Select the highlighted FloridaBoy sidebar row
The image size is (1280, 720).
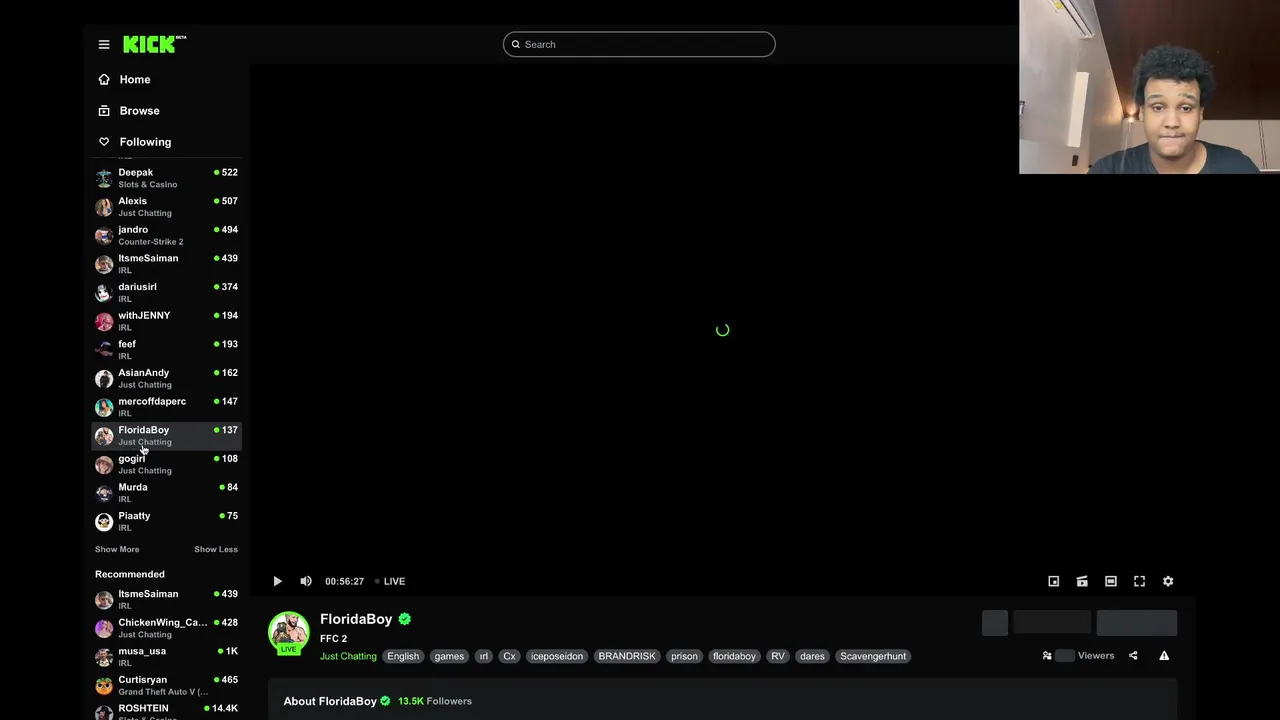point(166,435)
